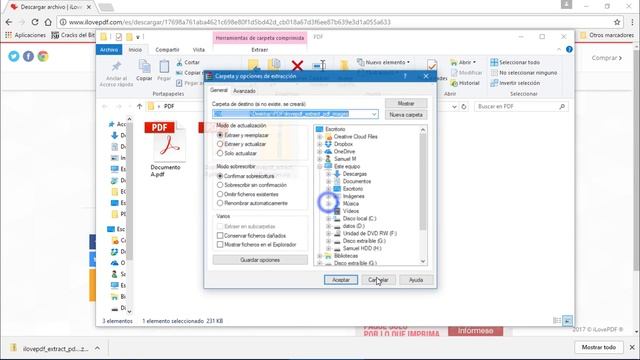This screenshot has width=640, height=360.
Task: Go up one folder in Explorer
Action: 140,106
